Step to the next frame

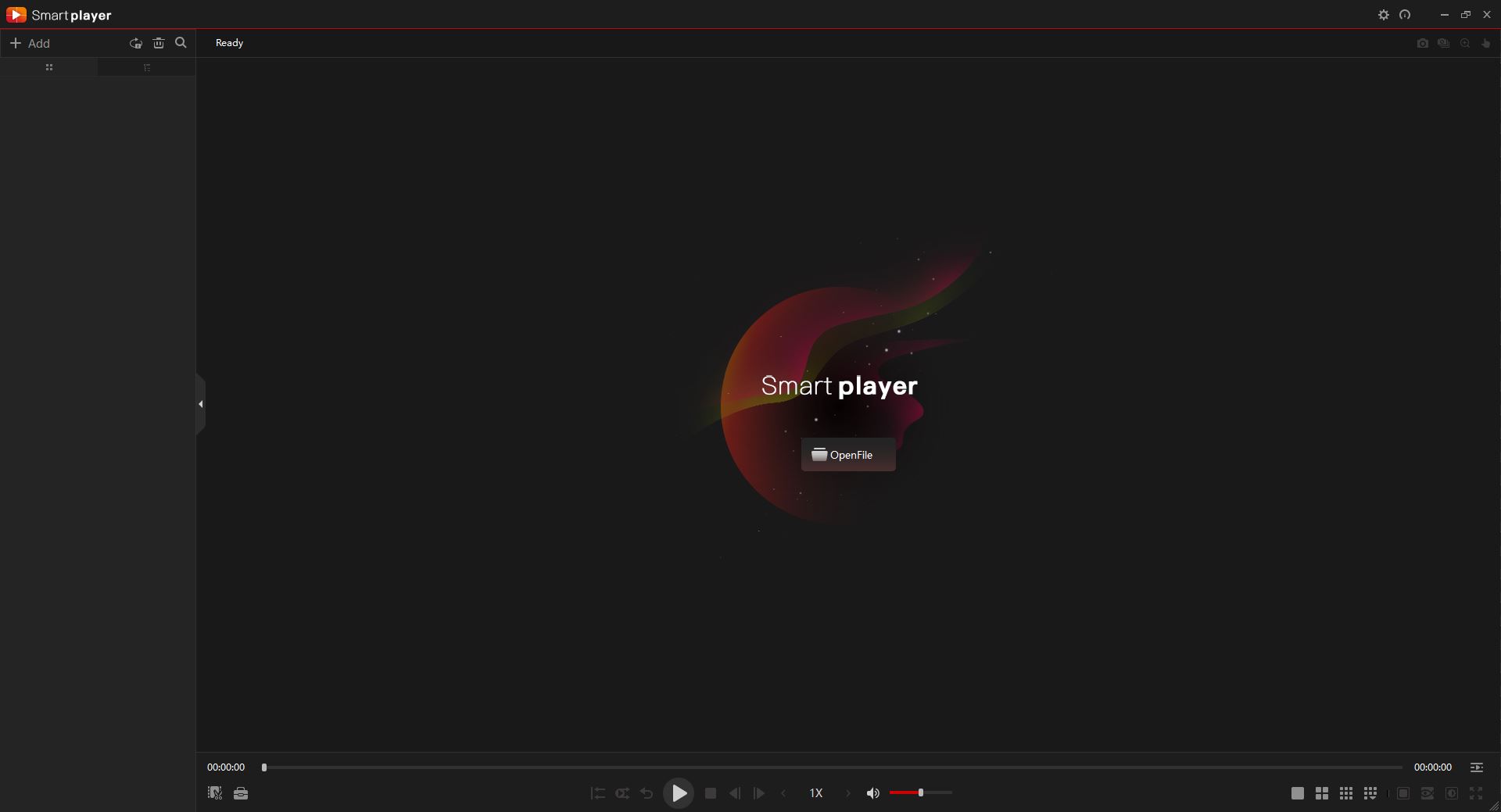pos(759,793)
